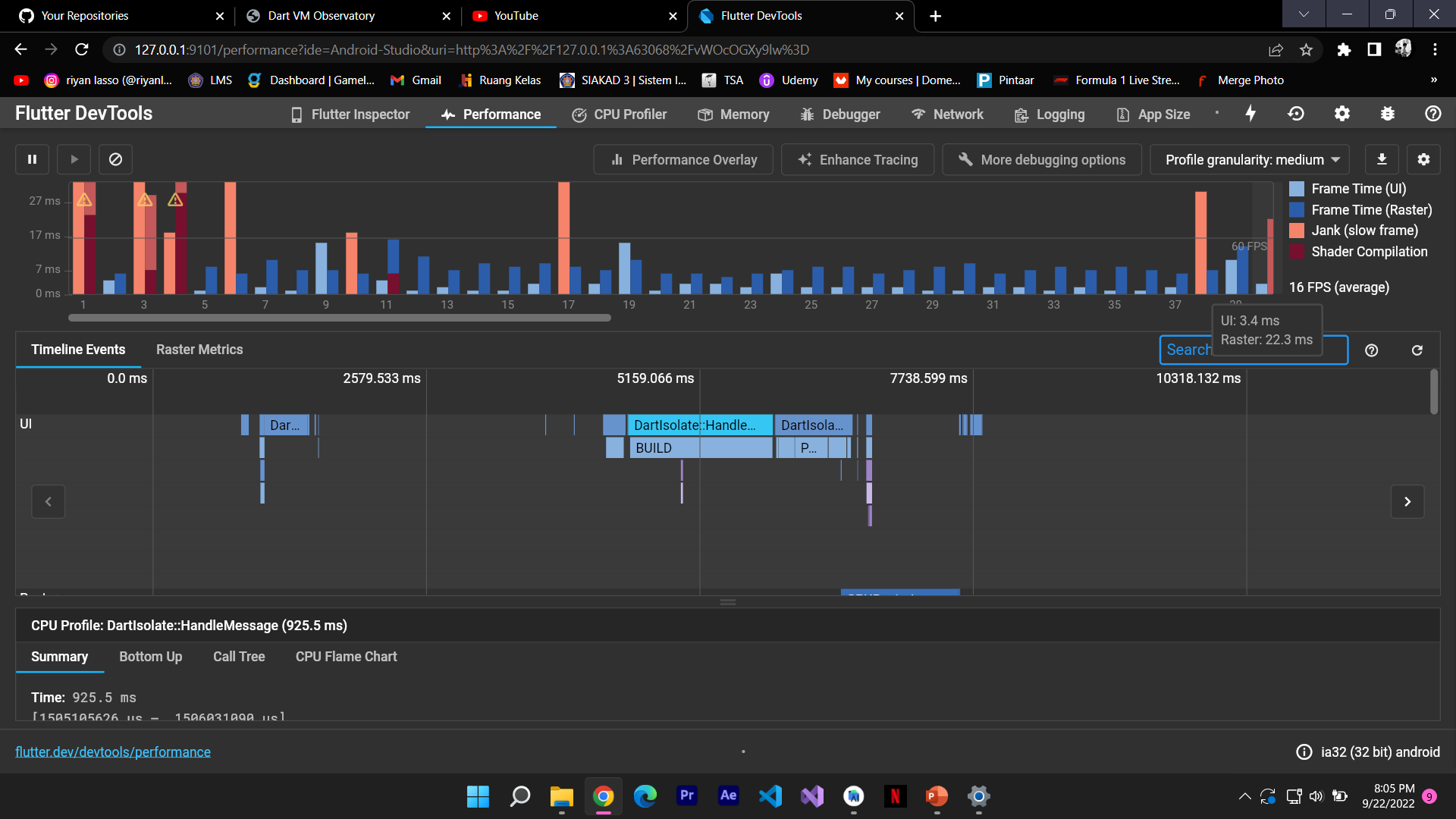Expand hidden bookmarks with double chevron

(x=1433, y=80)
